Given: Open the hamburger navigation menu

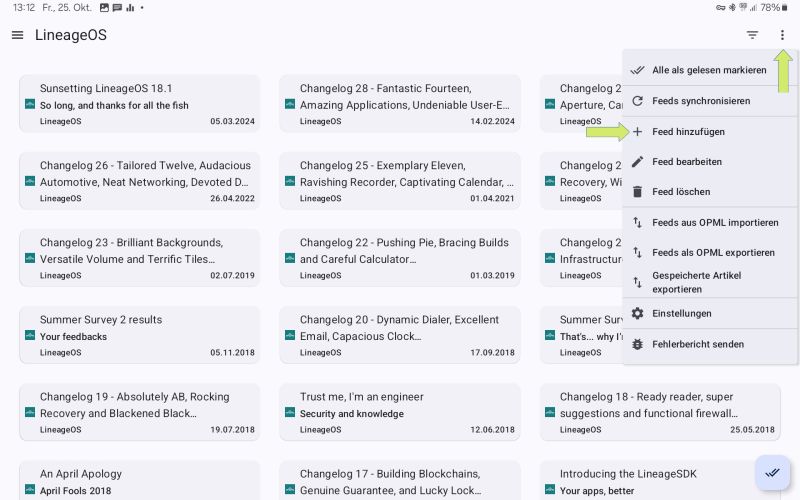Looking at the screenshot, I should [17, 35].
